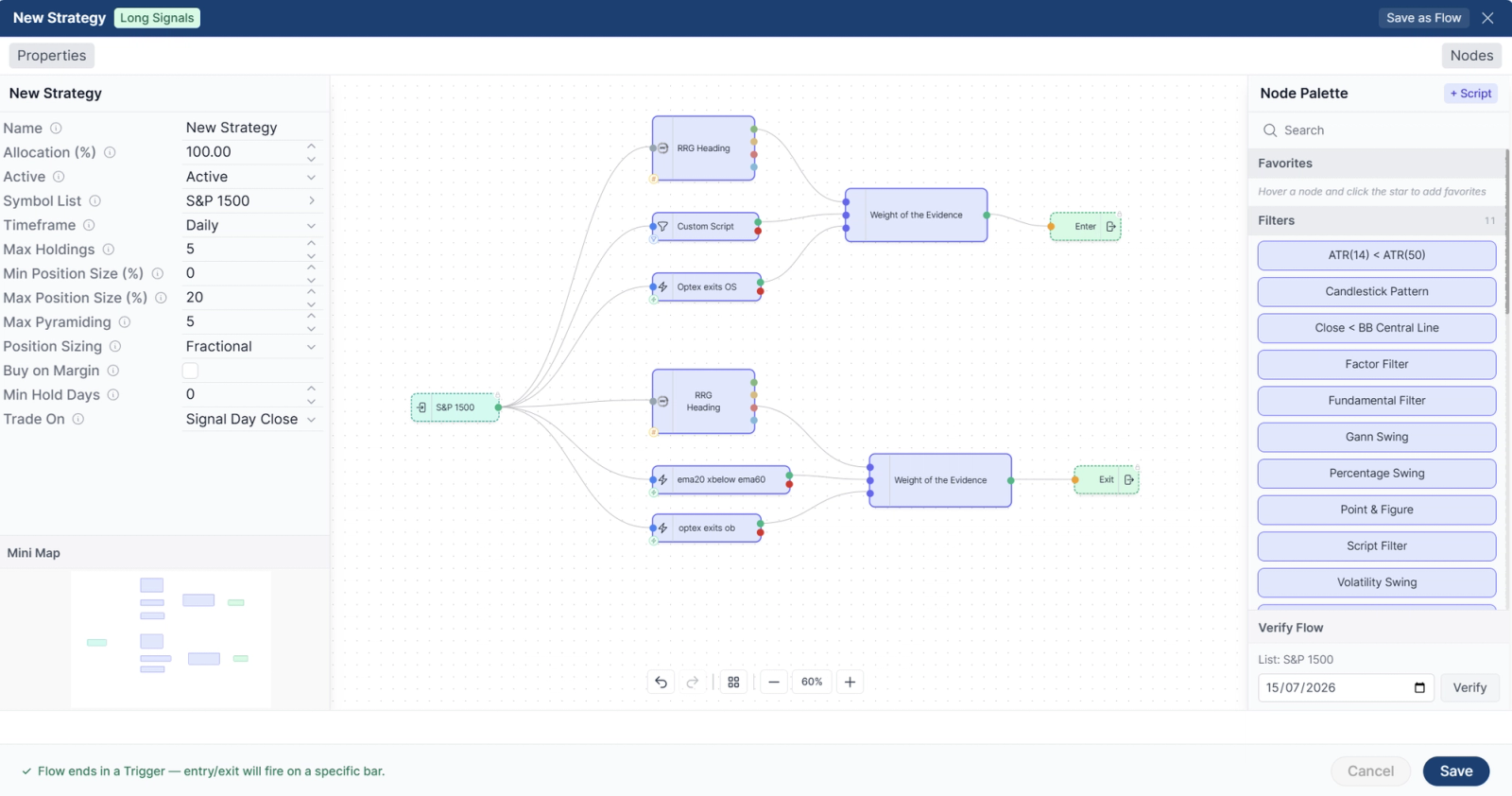This screenshot has height=796, width=1512.
Task: Select the top RRG Heading node
Action: (x=703, y=148)
